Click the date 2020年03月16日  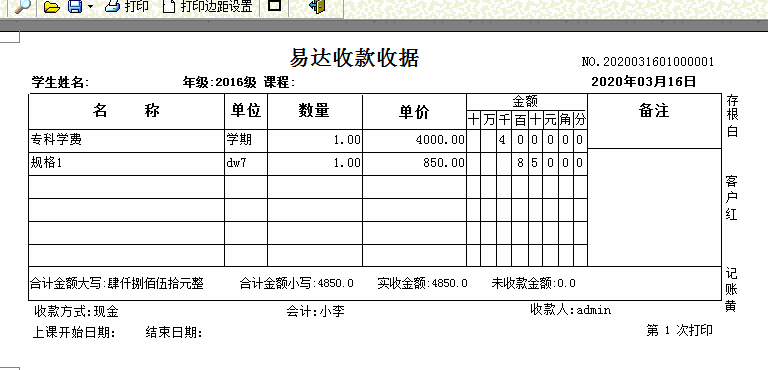point(643,81)
